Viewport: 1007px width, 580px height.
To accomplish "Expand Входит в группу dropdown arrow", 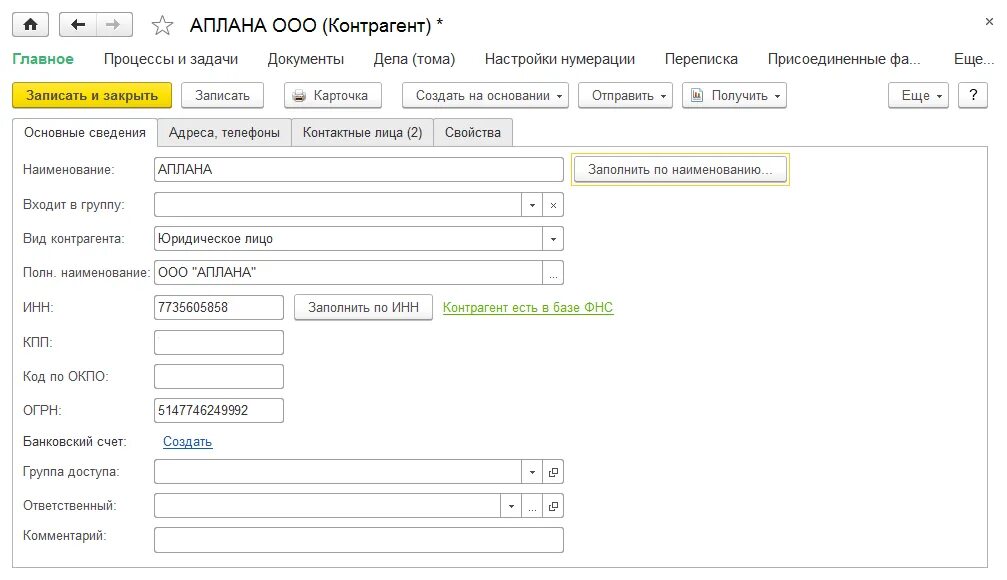I will click(532, 205).
